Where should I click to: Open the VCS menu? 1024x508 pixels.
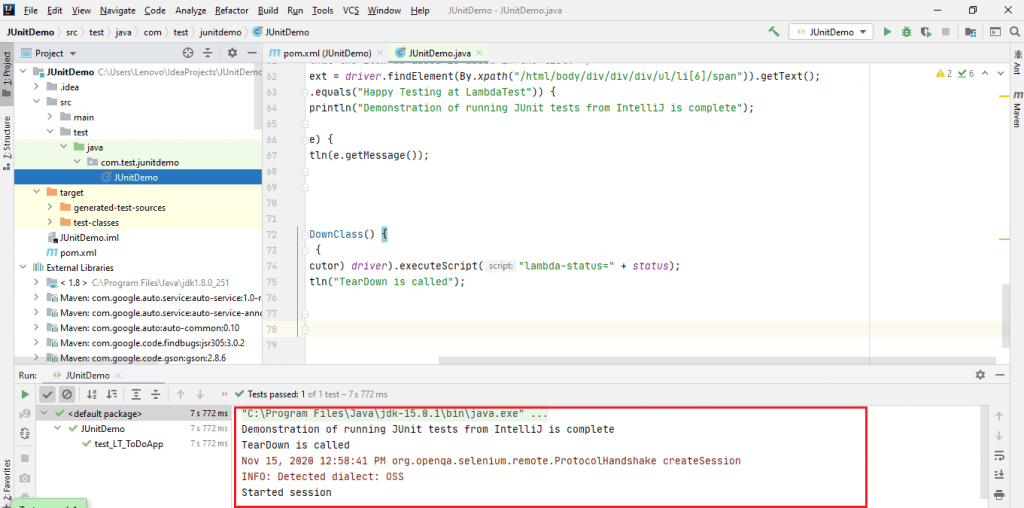[352, 10]
